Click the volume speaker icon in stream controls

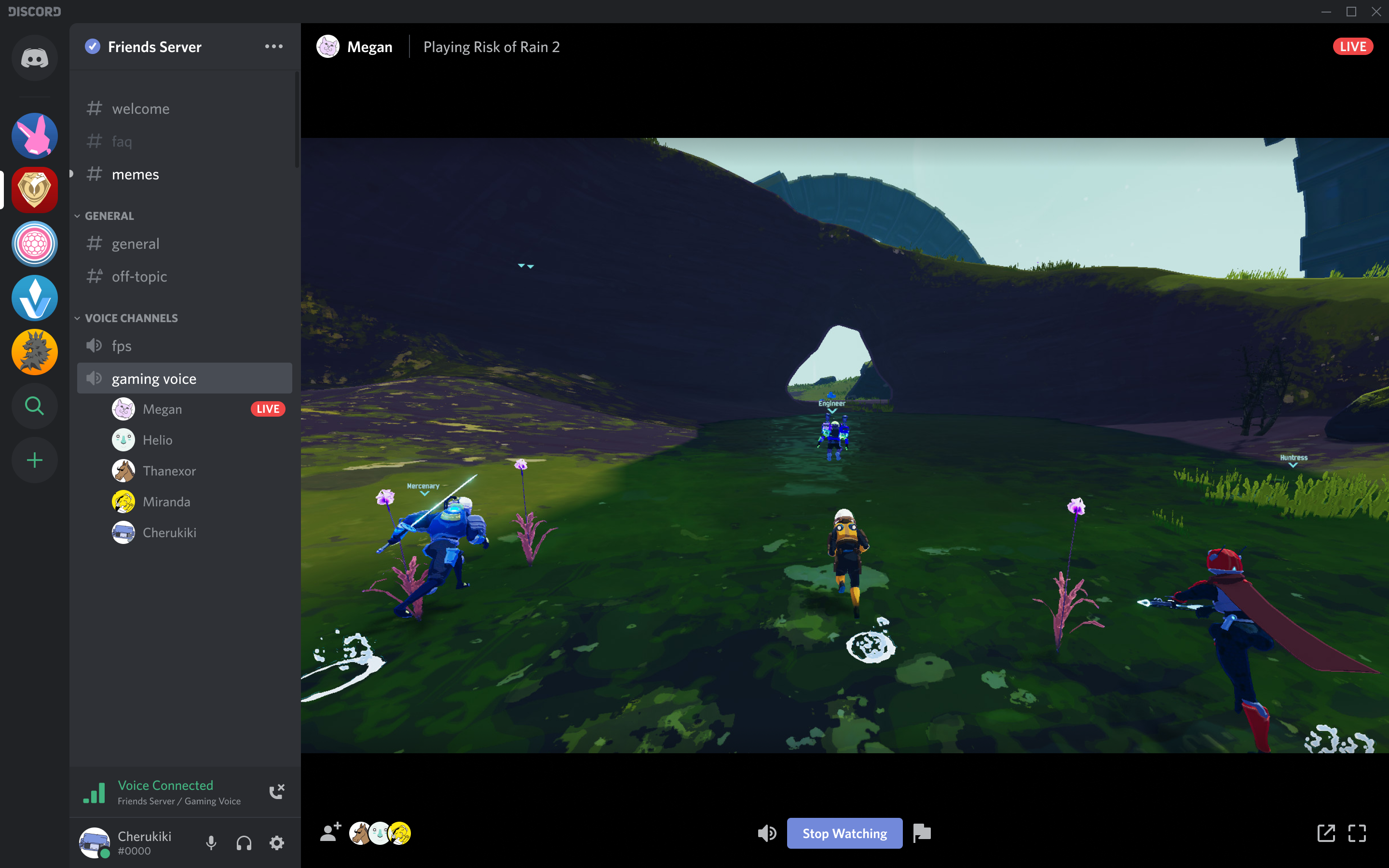coord(766,833)
